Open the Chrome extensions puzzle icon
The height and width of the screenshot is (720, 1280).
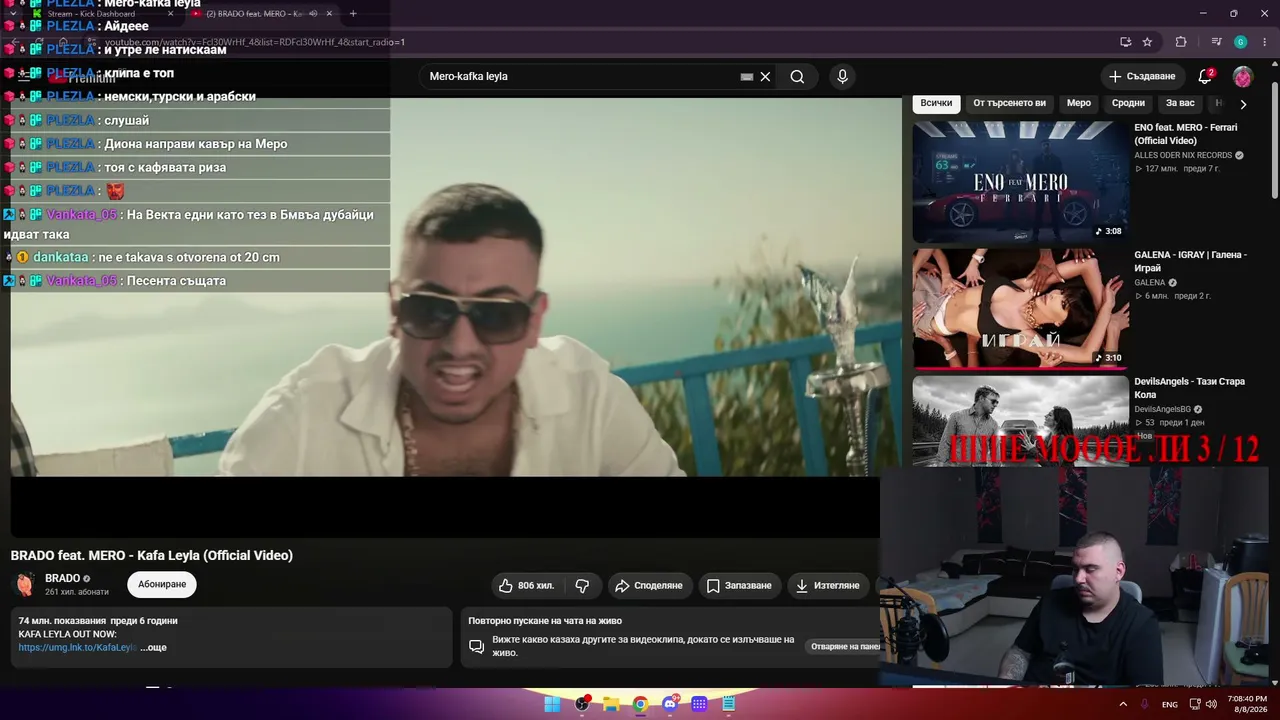[1181, 42]
